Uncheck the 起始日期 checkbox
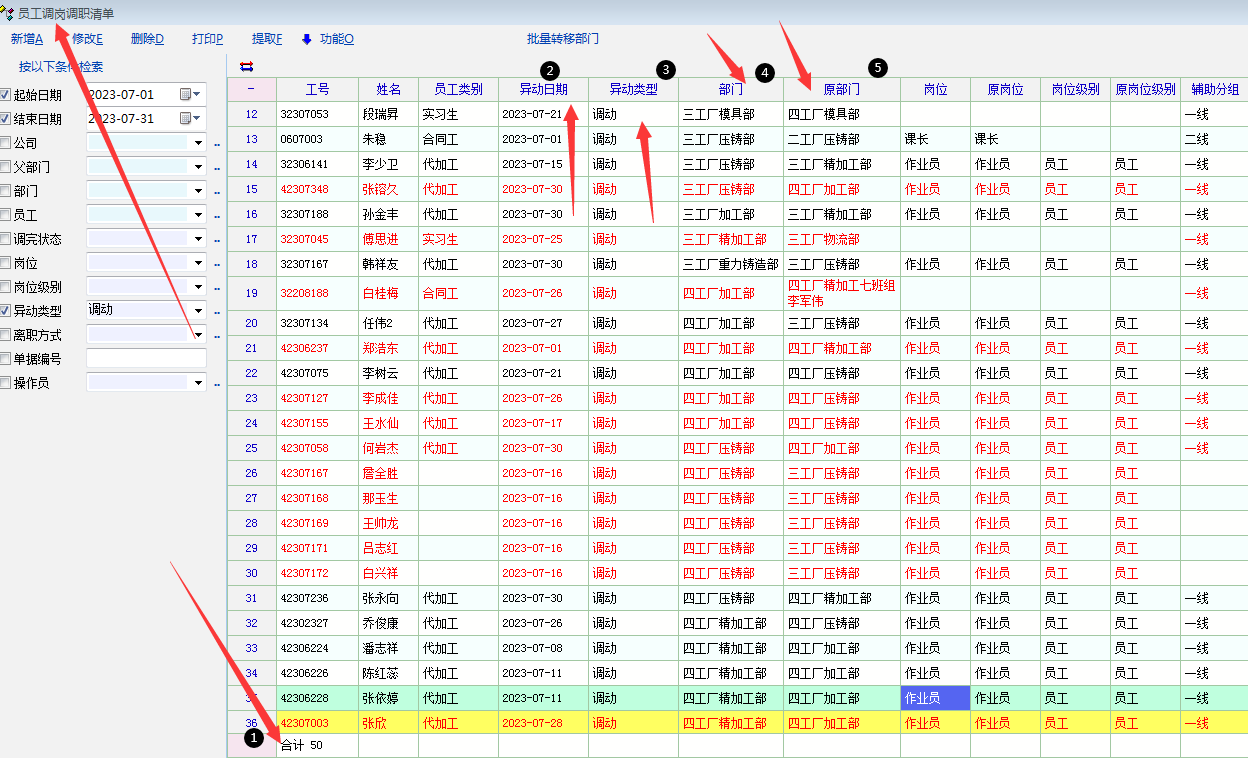Viewport: 1248px width, 758px height. (x=6, y=95)
